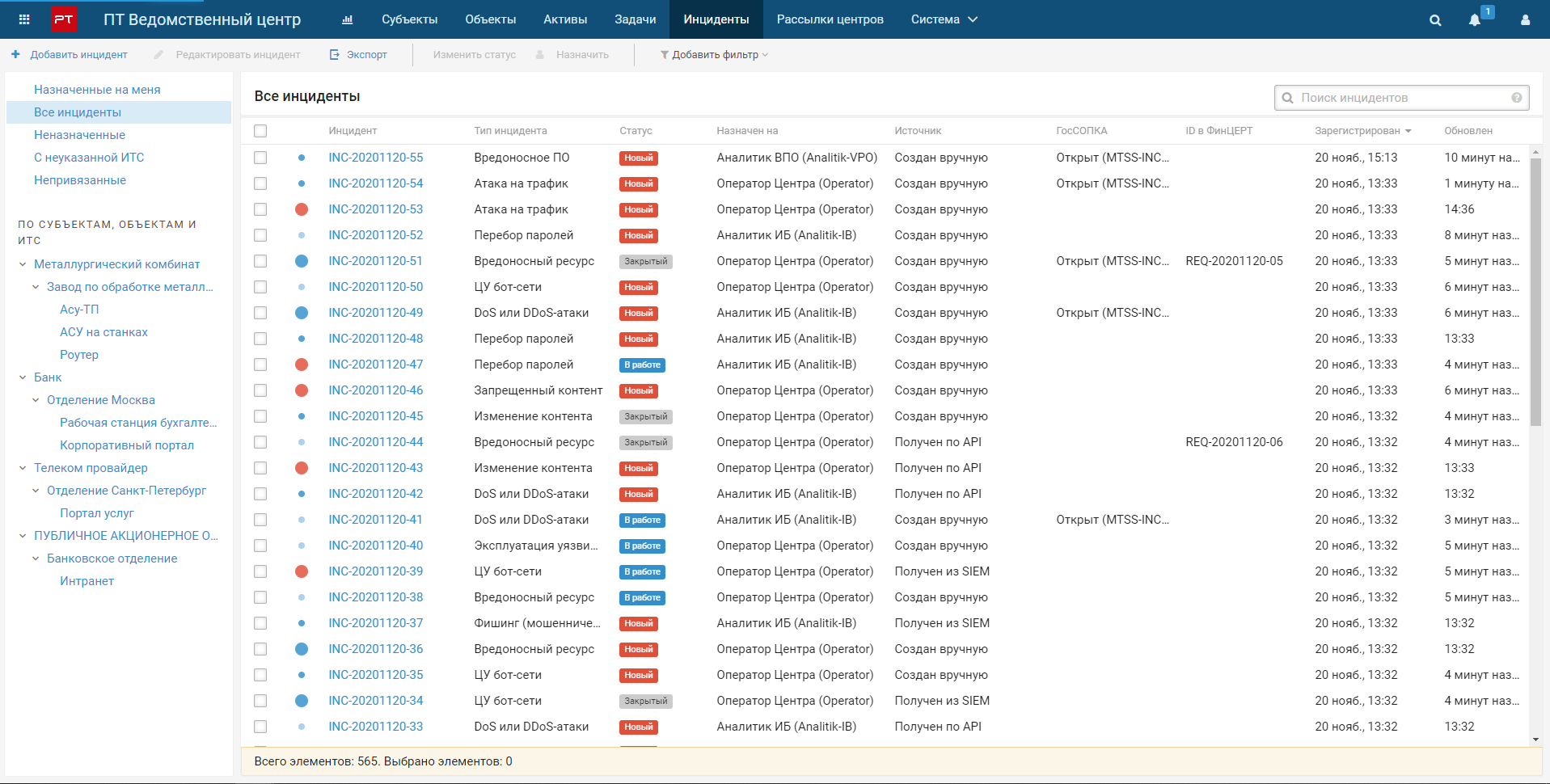
Task: Collapse the 'Отделение Москва' node
Action: 36,400
